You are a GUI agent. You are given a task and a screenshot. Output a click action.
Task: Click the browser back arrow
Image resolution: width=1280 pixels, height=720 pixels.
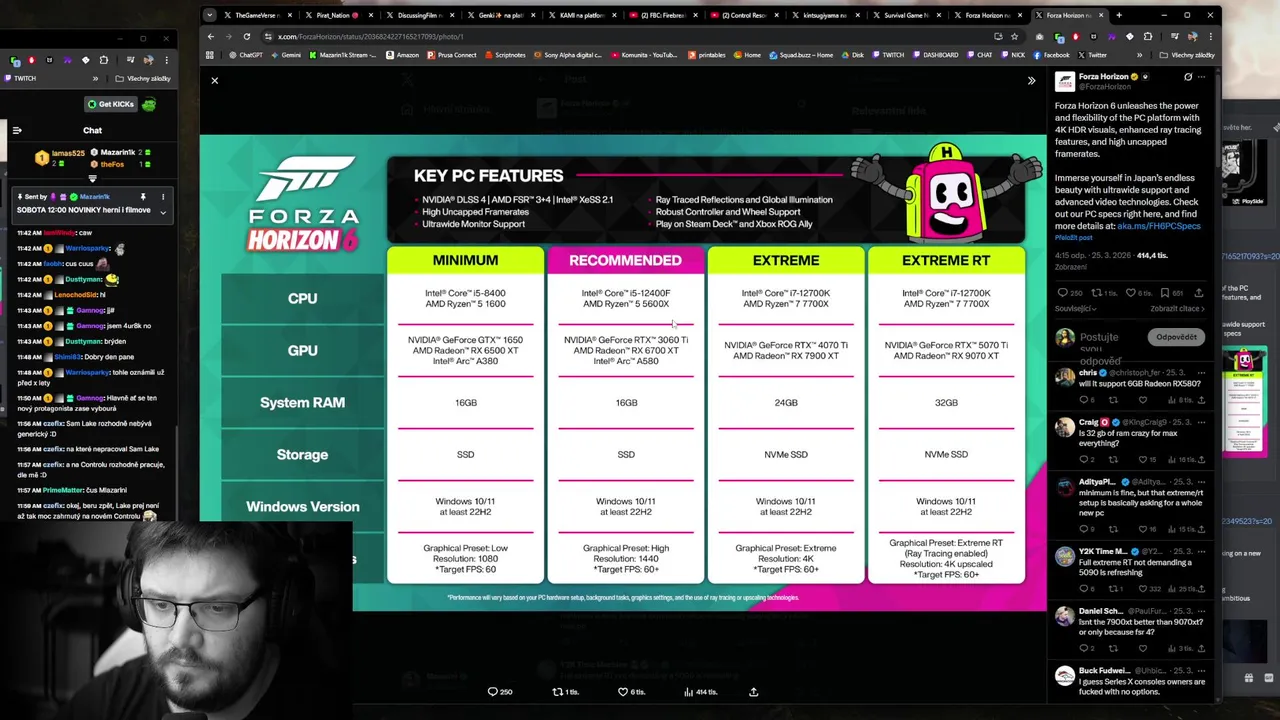tap(211, 36)
